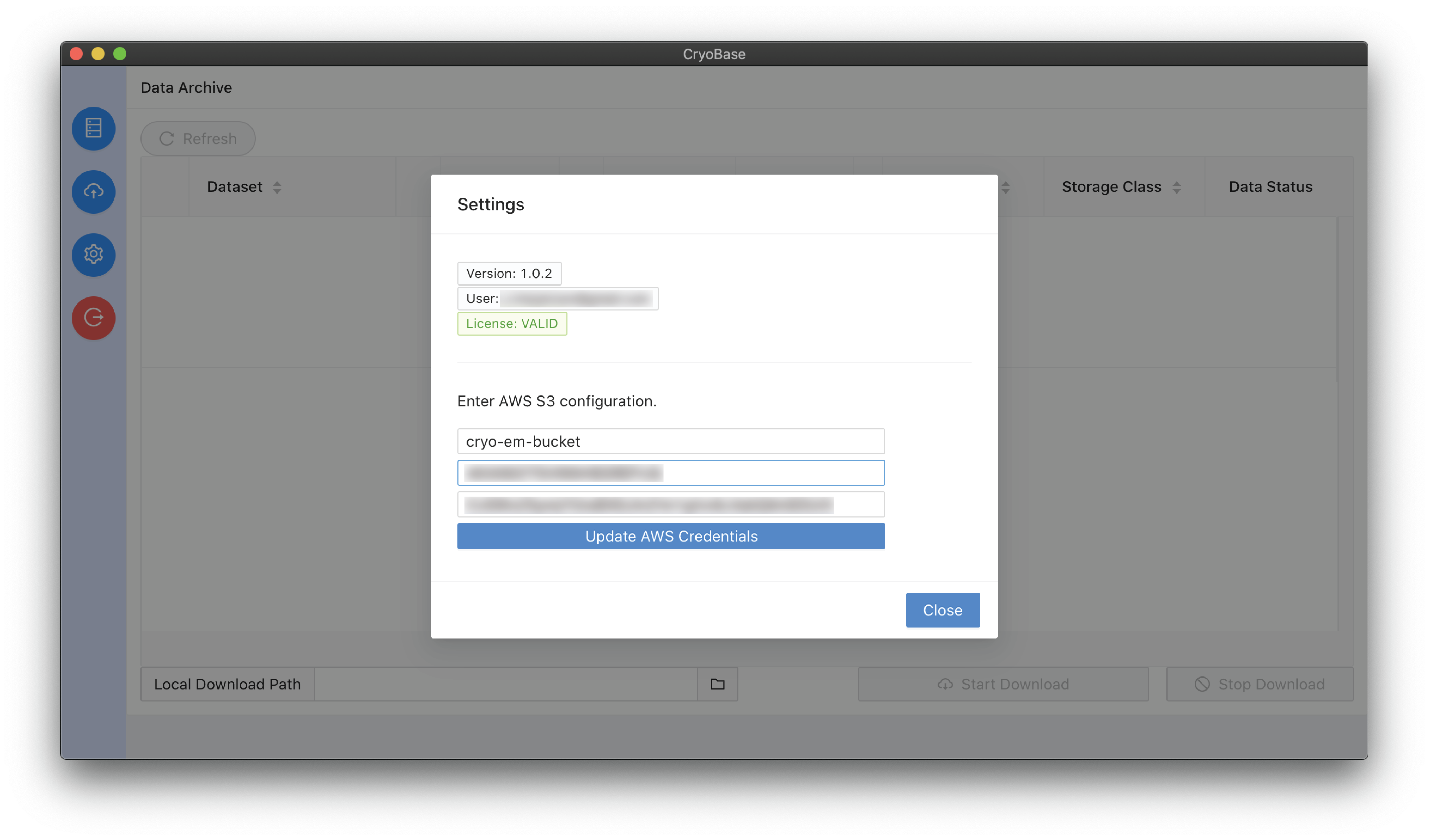Click the folder browse icon for download path

717,684
